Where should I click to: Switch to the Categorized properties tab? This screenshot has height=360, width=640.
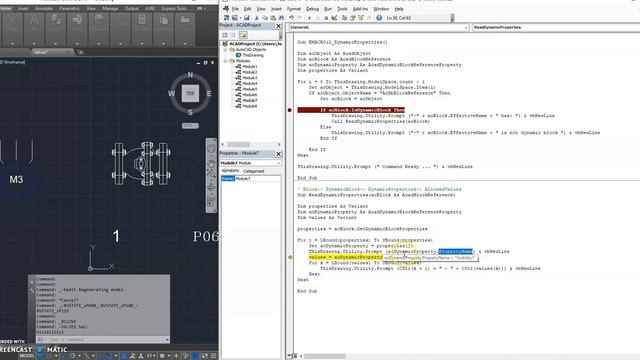253,171
